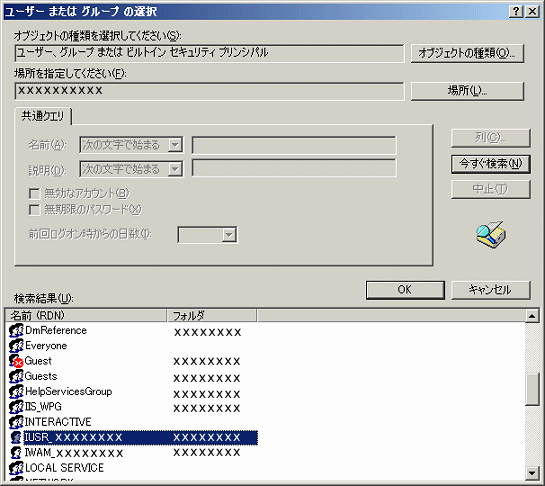Click the folder value in the IIS_WPG row
The image size is (545, 486).
point(207,408)
